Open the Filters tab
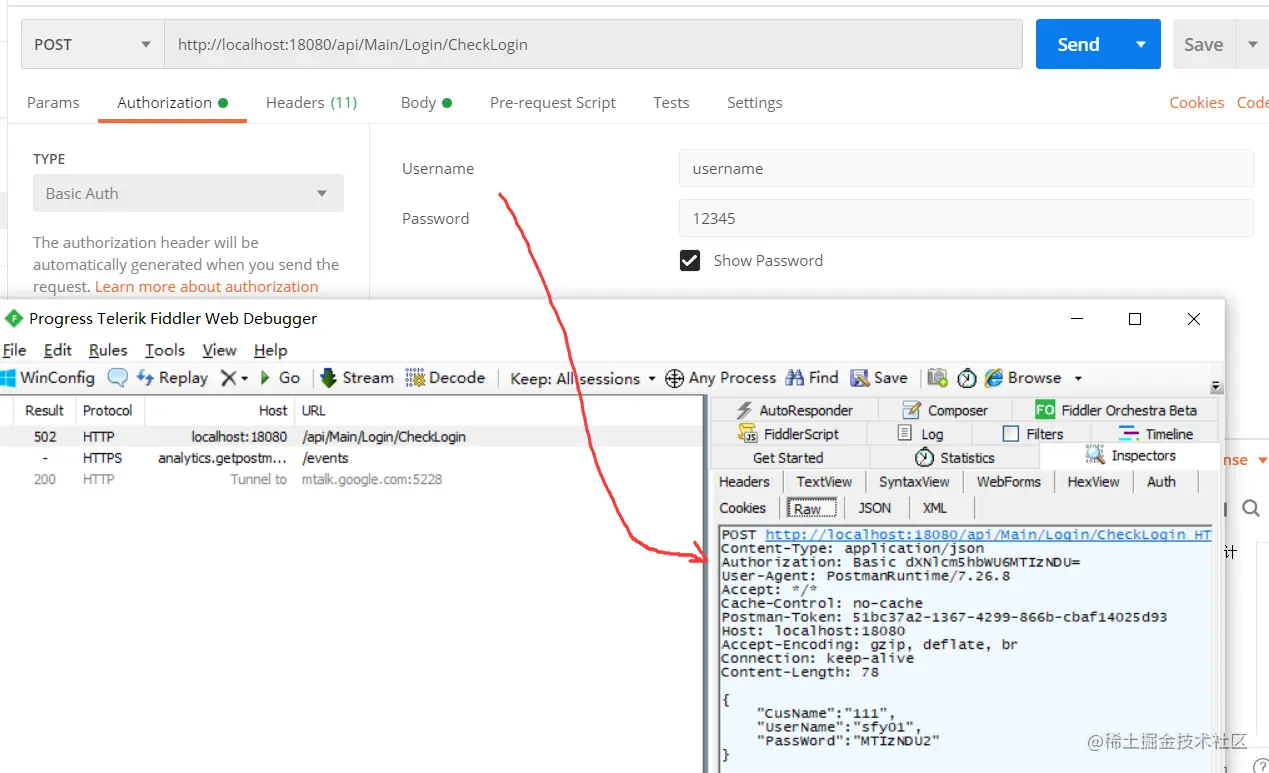 [1033, 434]
